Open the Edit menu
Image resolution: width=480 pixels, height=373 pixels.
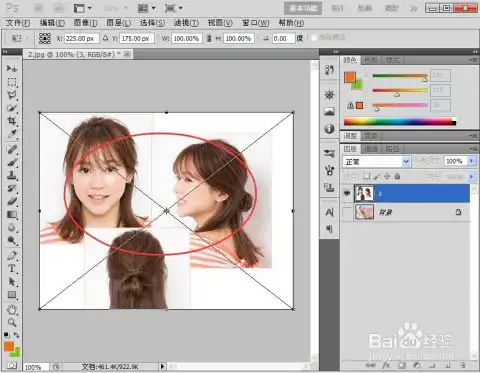pyautogui.click(x=52, y=23)
